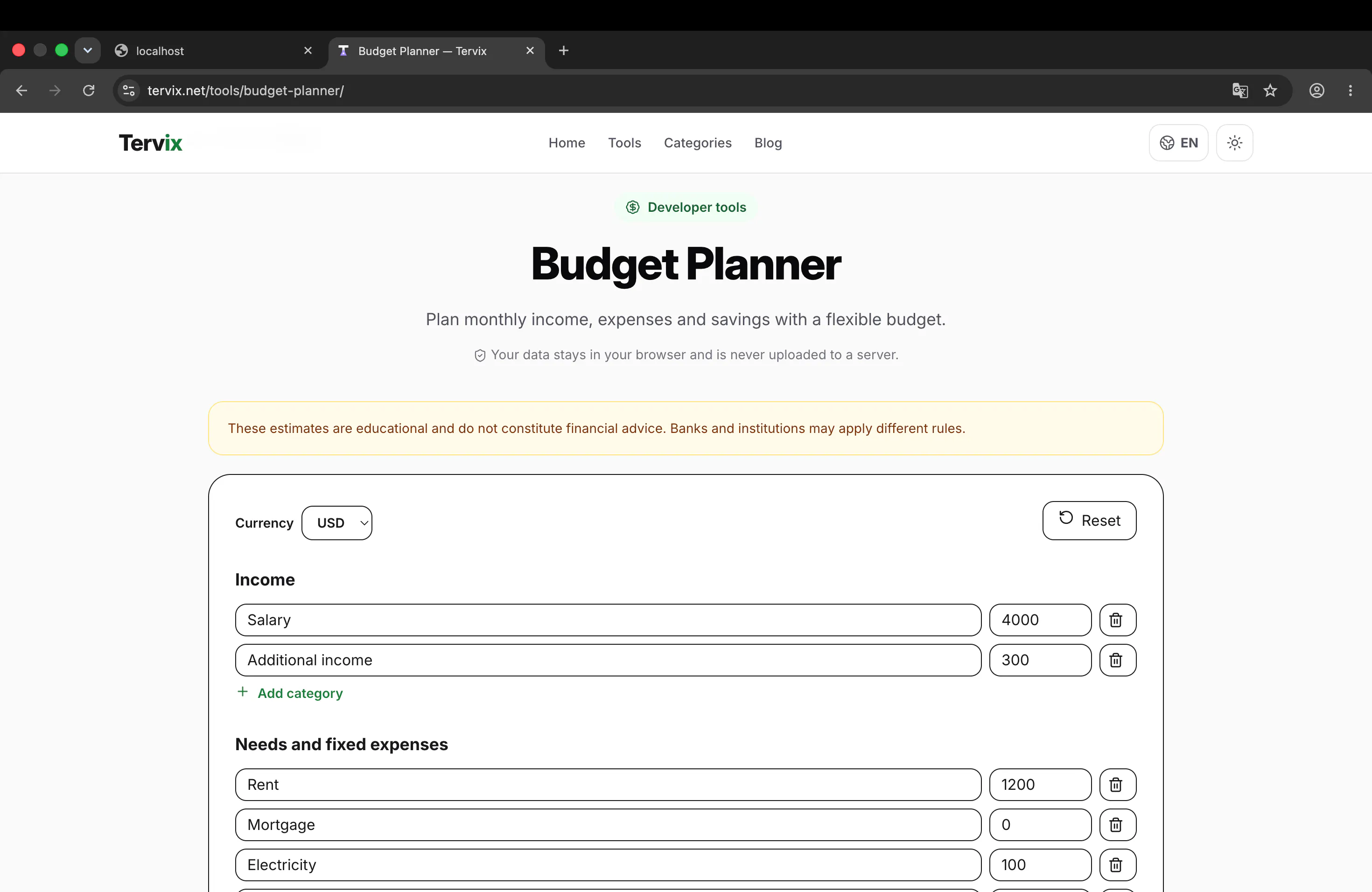The image size is (1372, 892).
Task: Remove the Rent expense row
Action: (x=1117, y=784)
